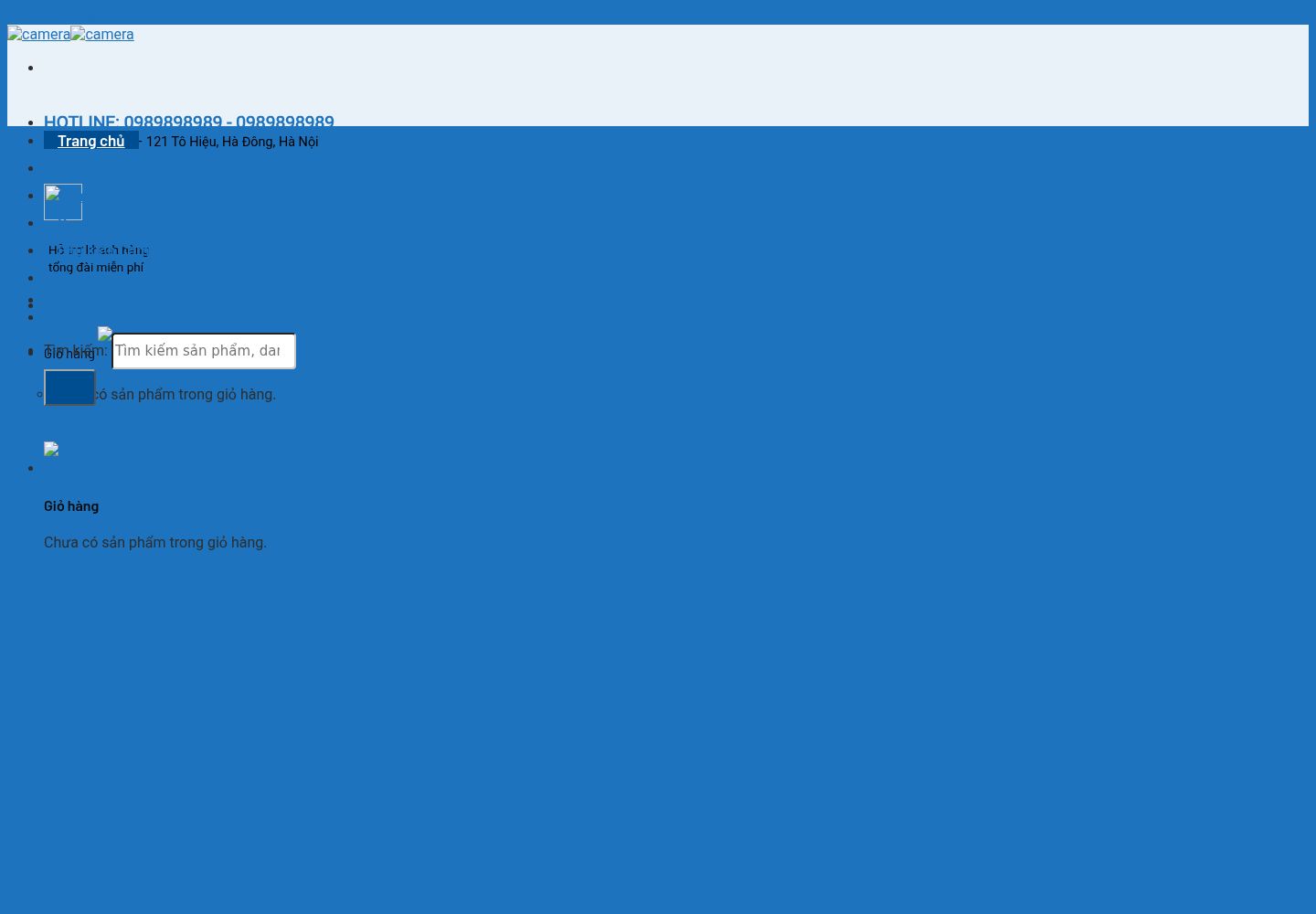
Task: Focus the 'Tìm kiếm sản phẩm' search field
Action: tap(204, 351)
